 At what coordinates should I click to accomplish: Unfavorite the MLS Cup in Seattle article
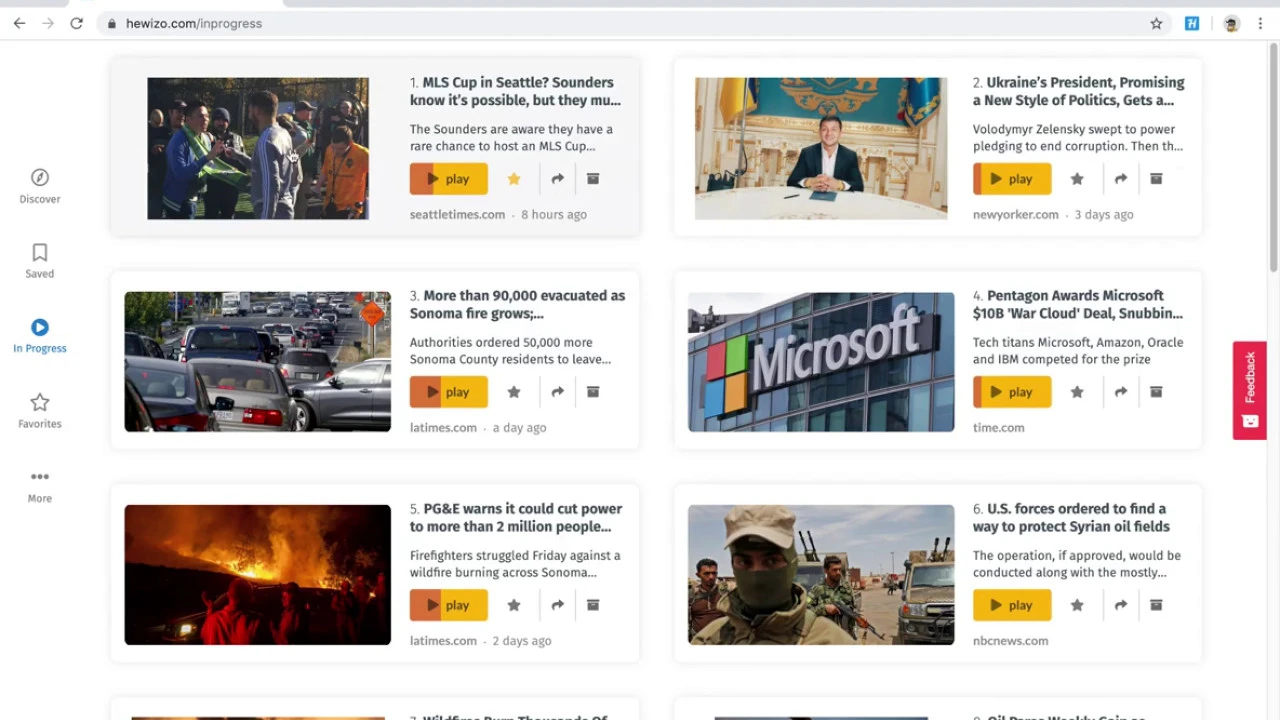514,179
